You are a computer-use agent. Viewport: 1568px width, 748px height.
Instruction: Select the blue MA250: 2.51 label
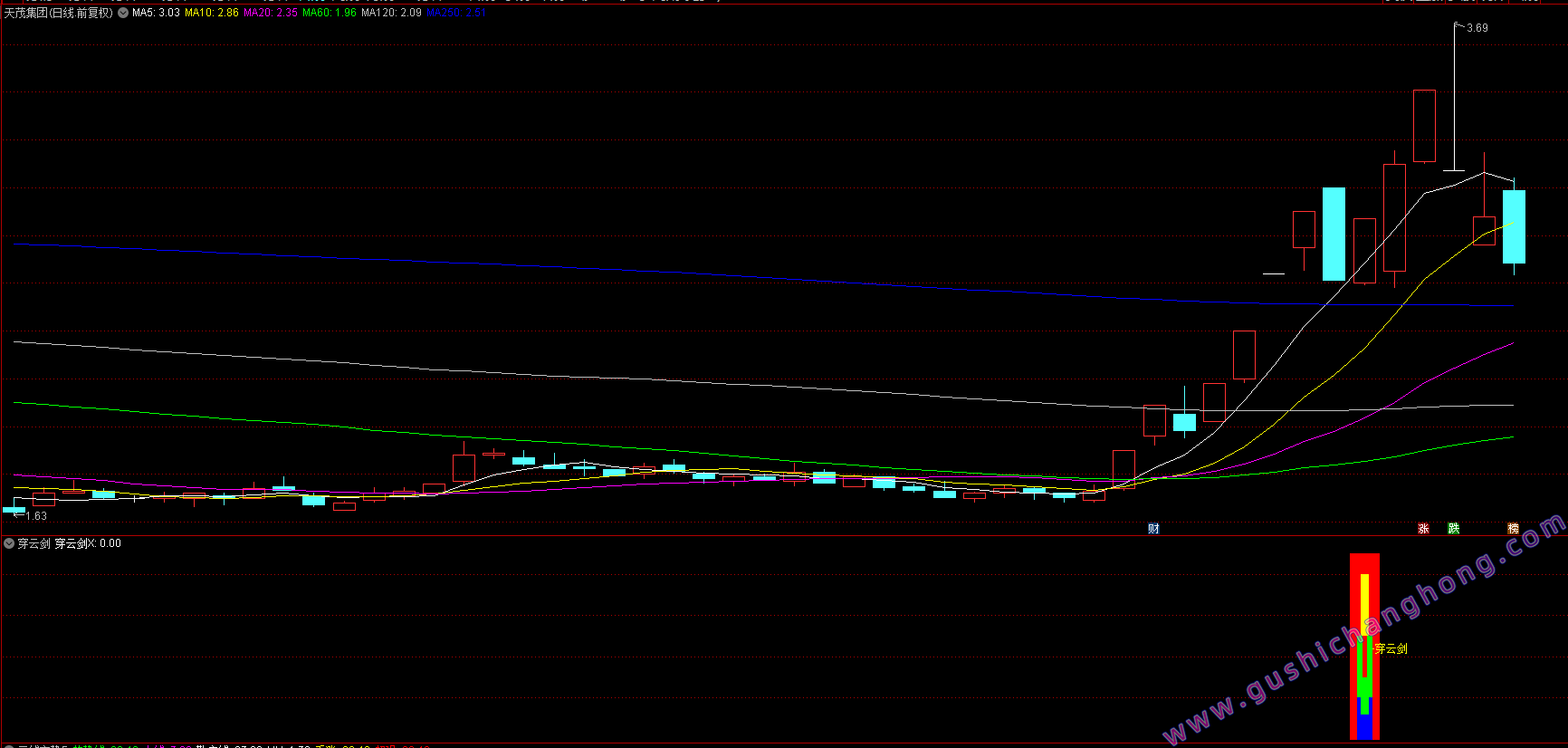click(456, 13)
